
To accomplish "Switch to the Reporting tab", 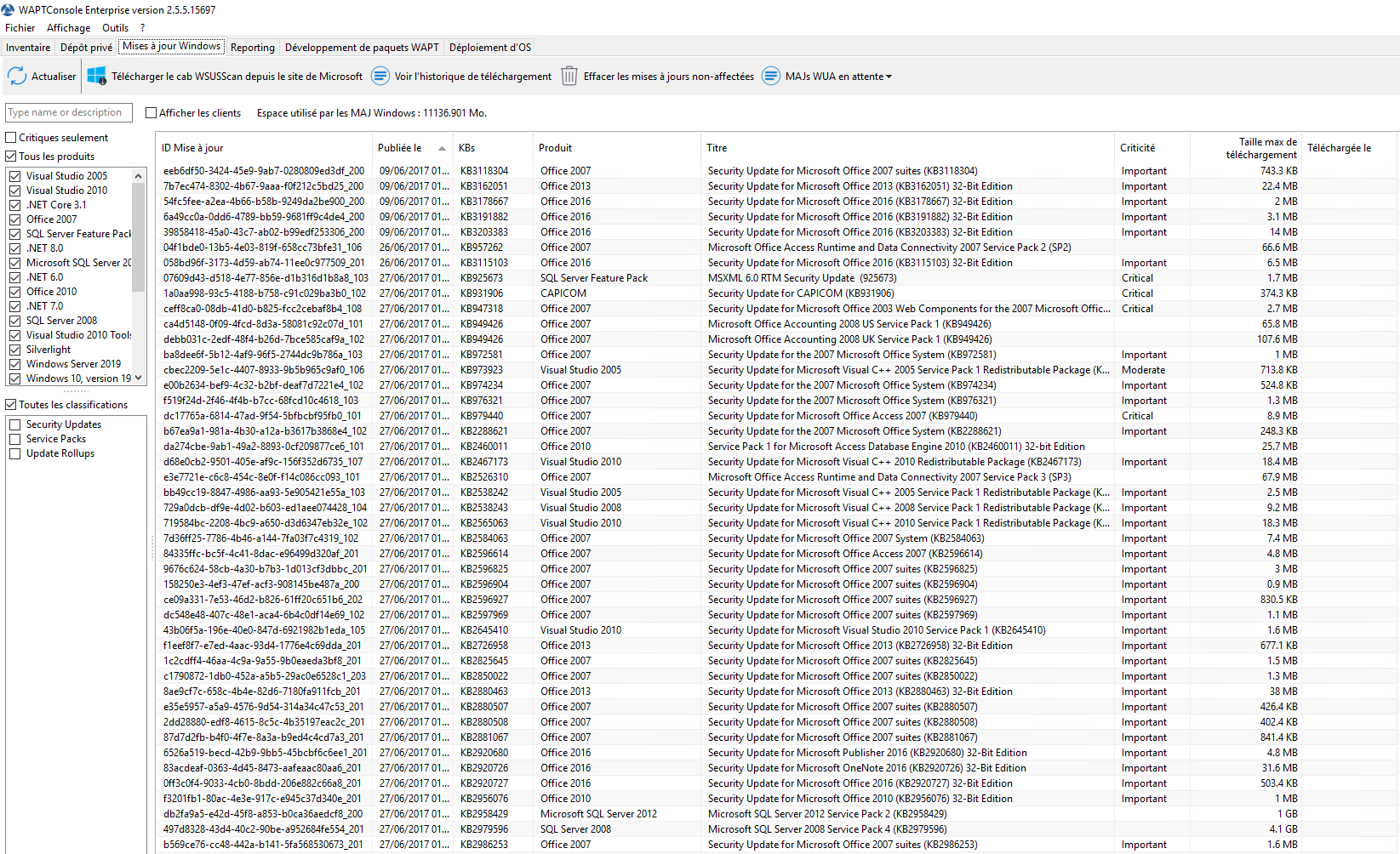I will coord(253,48).
